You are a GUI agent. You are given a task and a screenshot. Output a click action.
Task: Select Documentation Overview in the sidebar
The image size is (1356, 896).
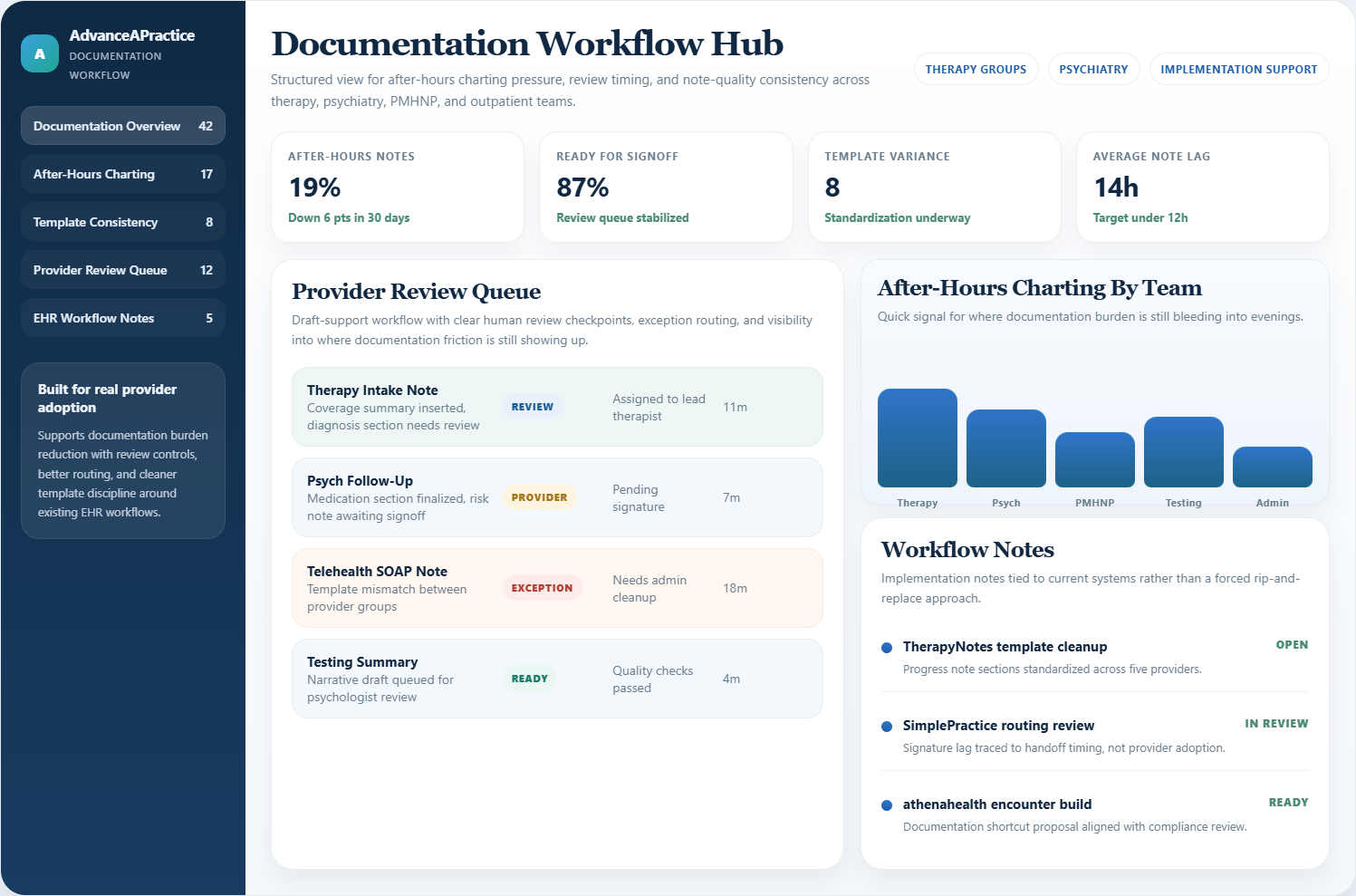[122, 126]
